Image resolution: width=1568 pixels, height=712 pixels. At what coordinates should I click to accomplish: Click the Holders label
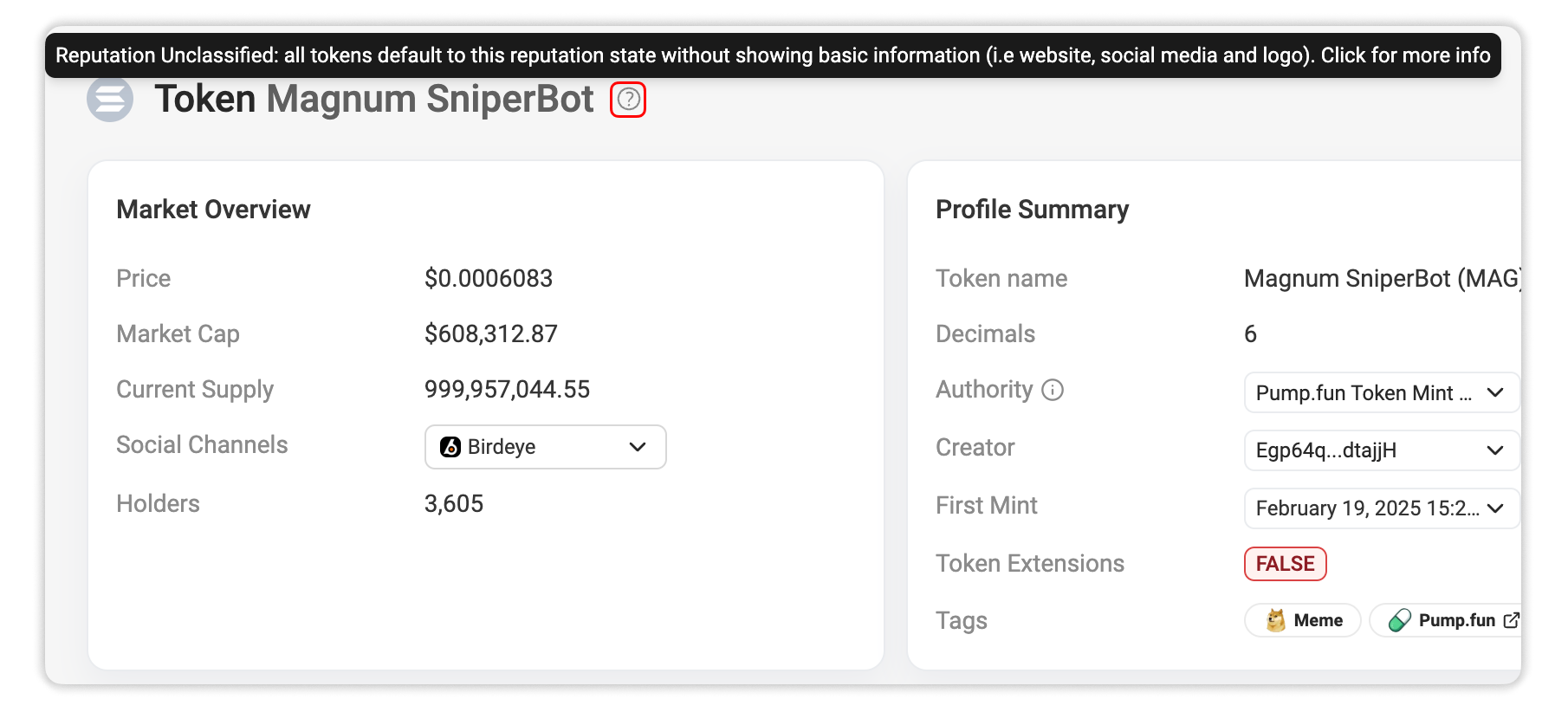click(x=158, y=503)
